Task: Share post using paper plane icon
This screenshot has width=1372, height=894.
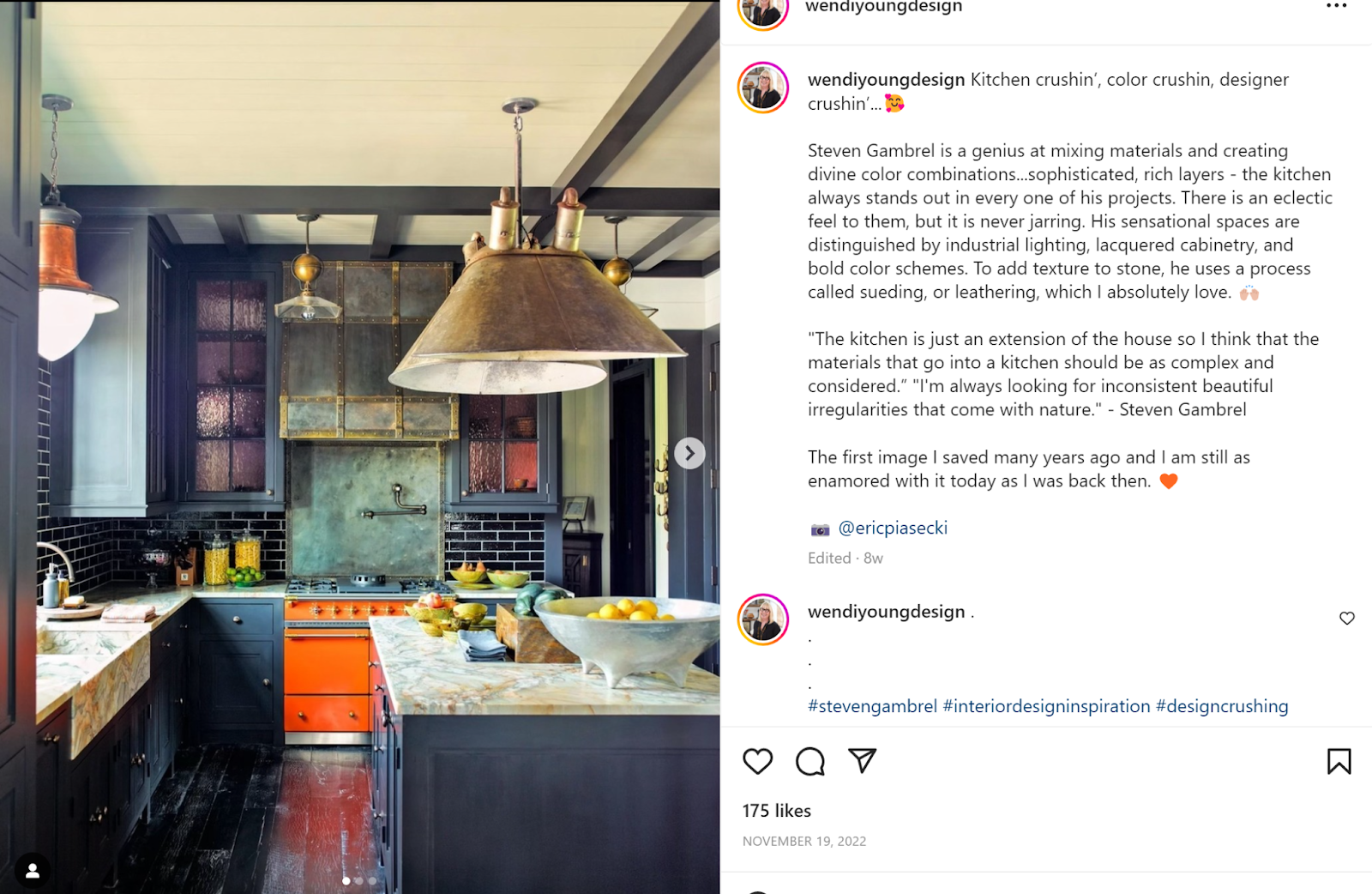Action: (862, 760)
